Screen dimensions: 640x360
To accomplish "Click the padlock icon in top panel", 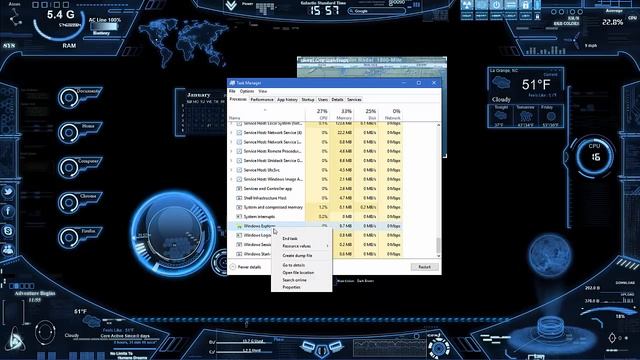I will tap(525, 5).
